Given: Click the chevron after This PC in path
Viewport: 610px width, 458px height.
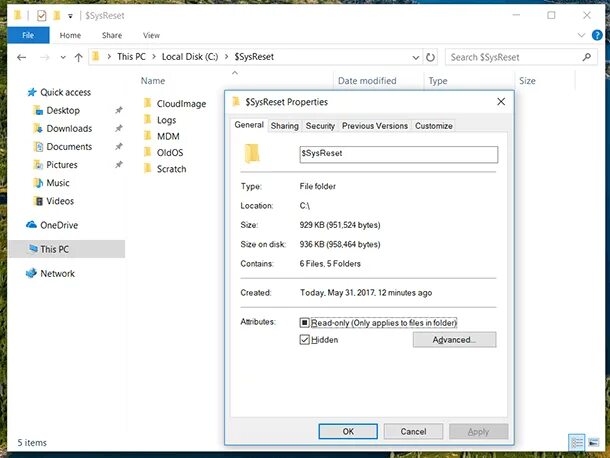Looking at the screenshot, I should [154, 57].
